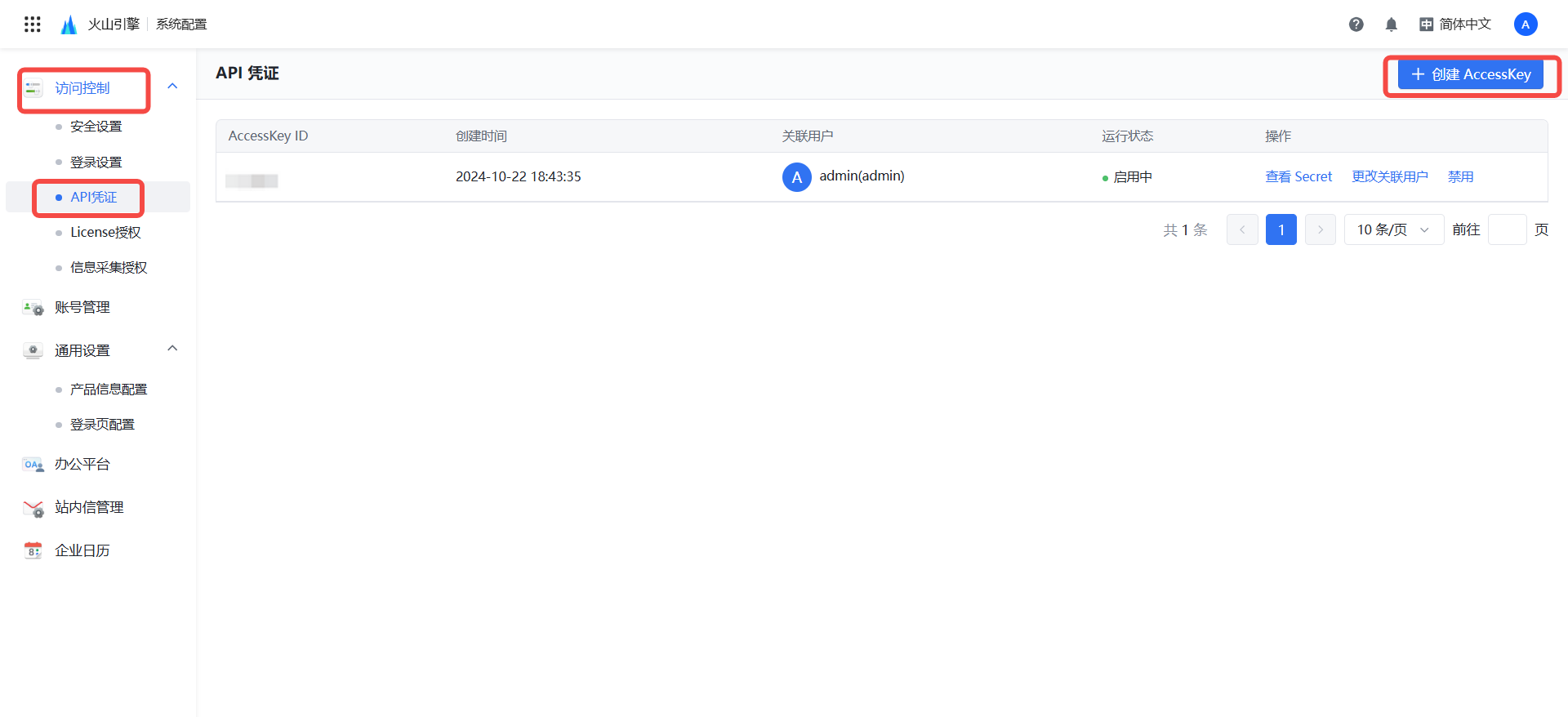The height and width of the screenshot is (717, 1568).
Task: Open 企业日历 section
Action: tap(82, 551)
